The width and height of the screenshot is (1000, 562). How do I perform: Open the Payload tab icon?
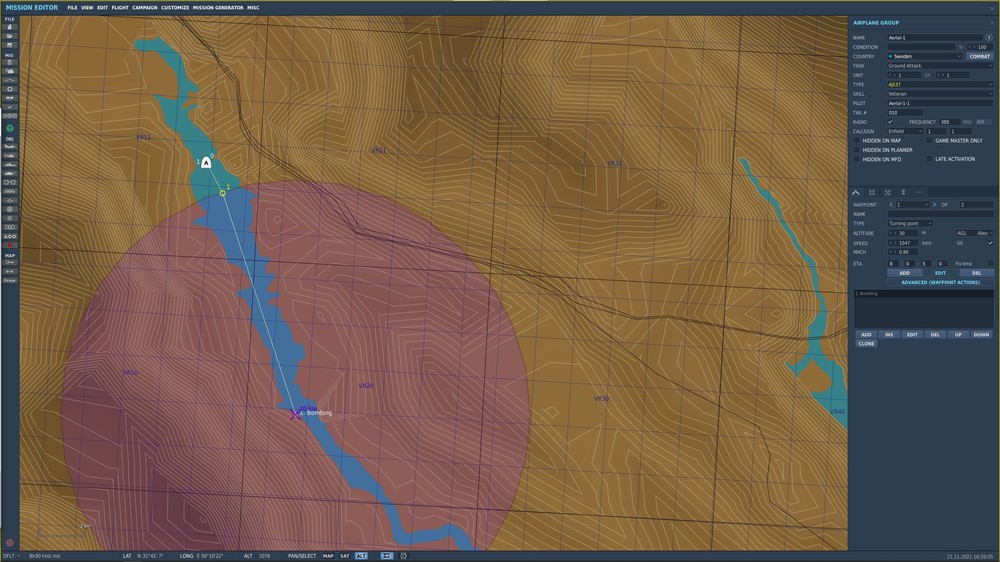pyautogui.click(x=872, y=192)
